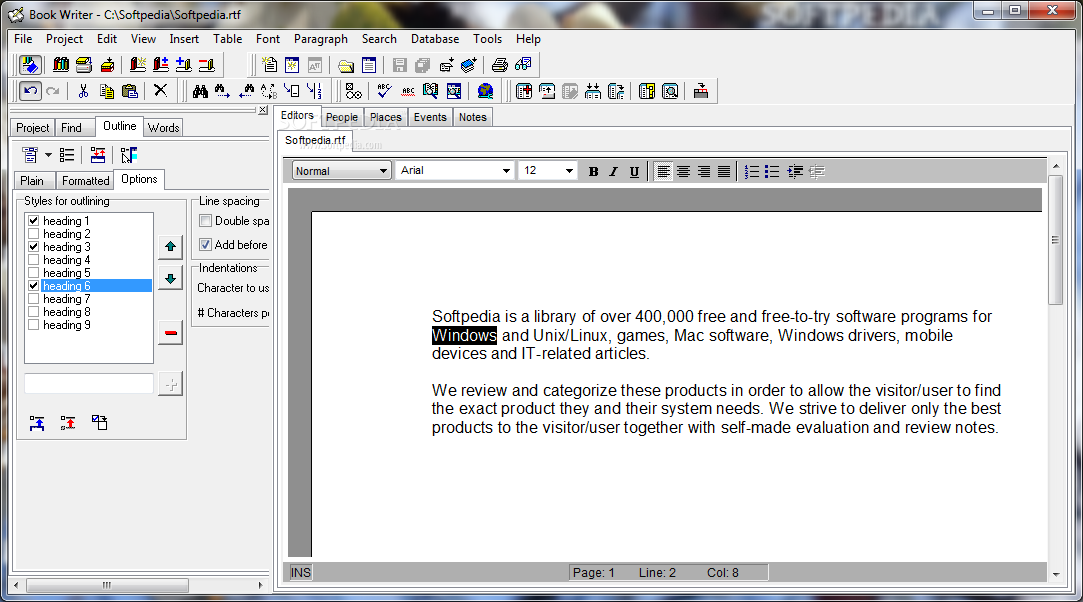Click the project books library icon
The width and height of the screenshot is (1083, 602).
[x=61, y=65]
